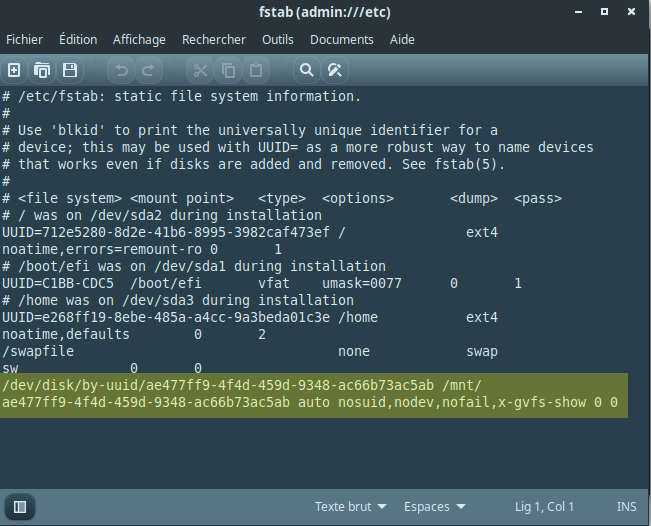
Task: Click the undo arrow icon
Action: click(121, 70)
